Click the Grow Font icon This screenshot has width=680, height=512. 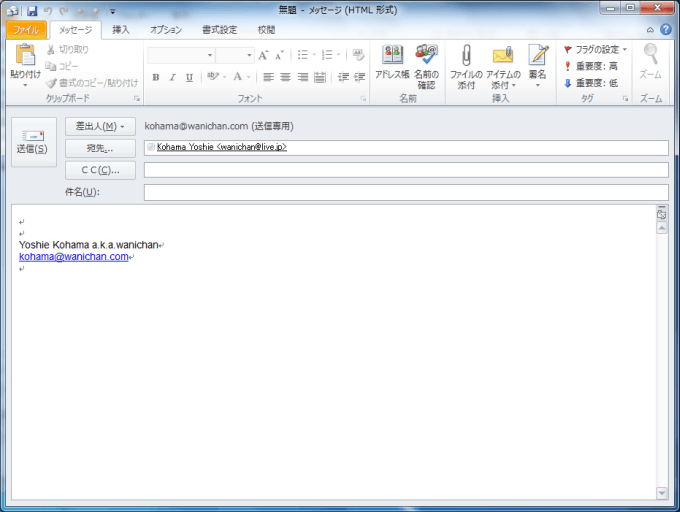click(263, 55)
